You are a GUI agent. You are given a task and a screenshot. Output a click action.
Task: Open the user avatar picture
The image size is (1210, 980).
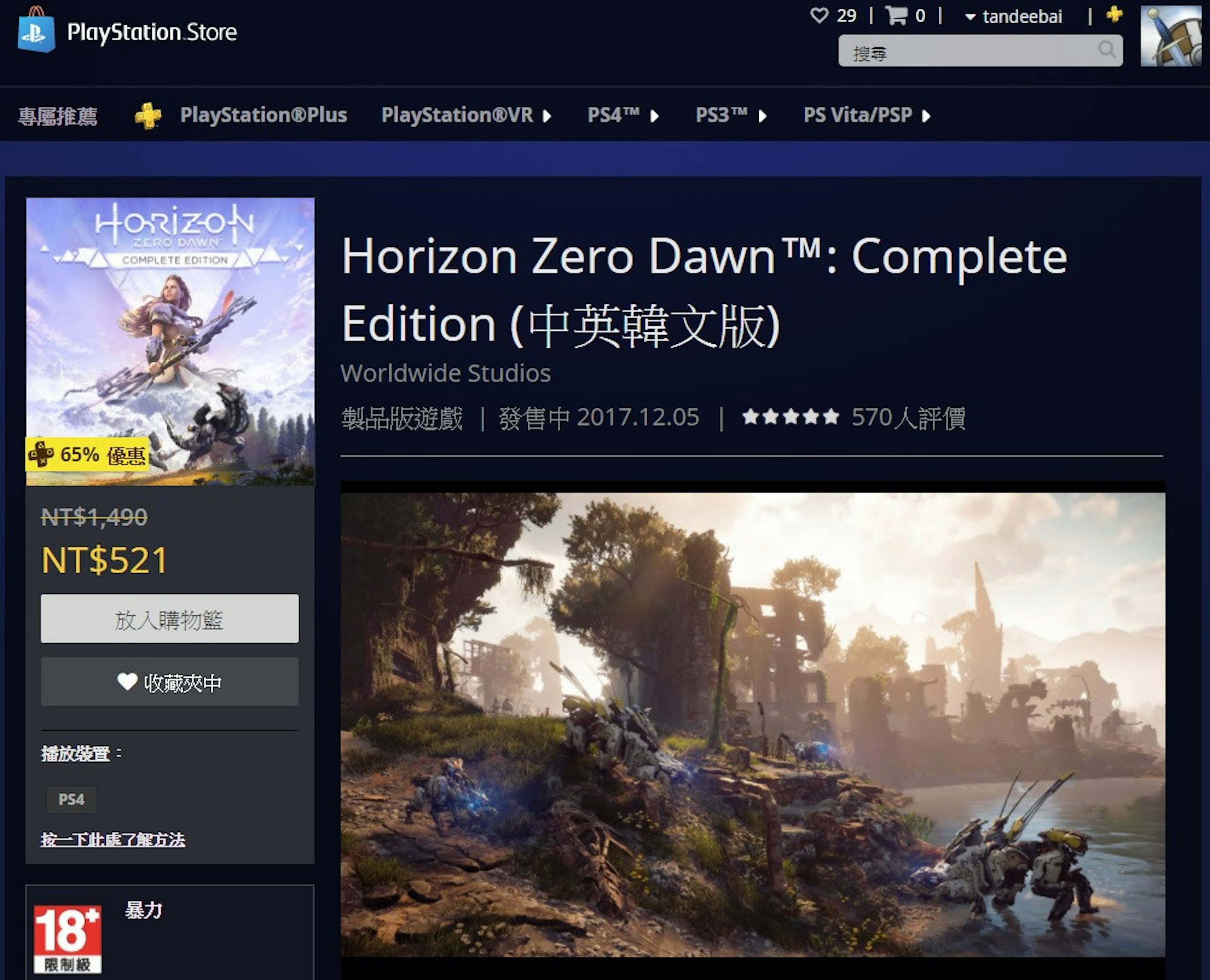coord(1171,36)
